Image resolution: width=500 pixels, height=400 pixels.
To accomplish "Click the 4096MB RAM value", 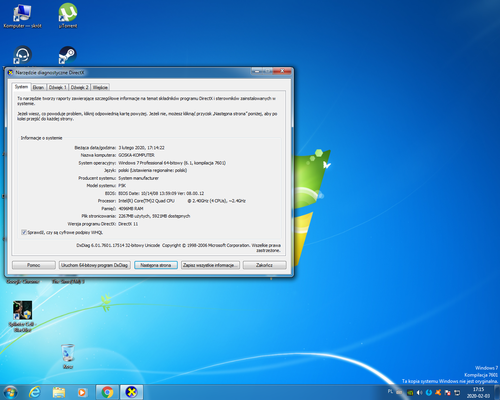I will [131, 209].
